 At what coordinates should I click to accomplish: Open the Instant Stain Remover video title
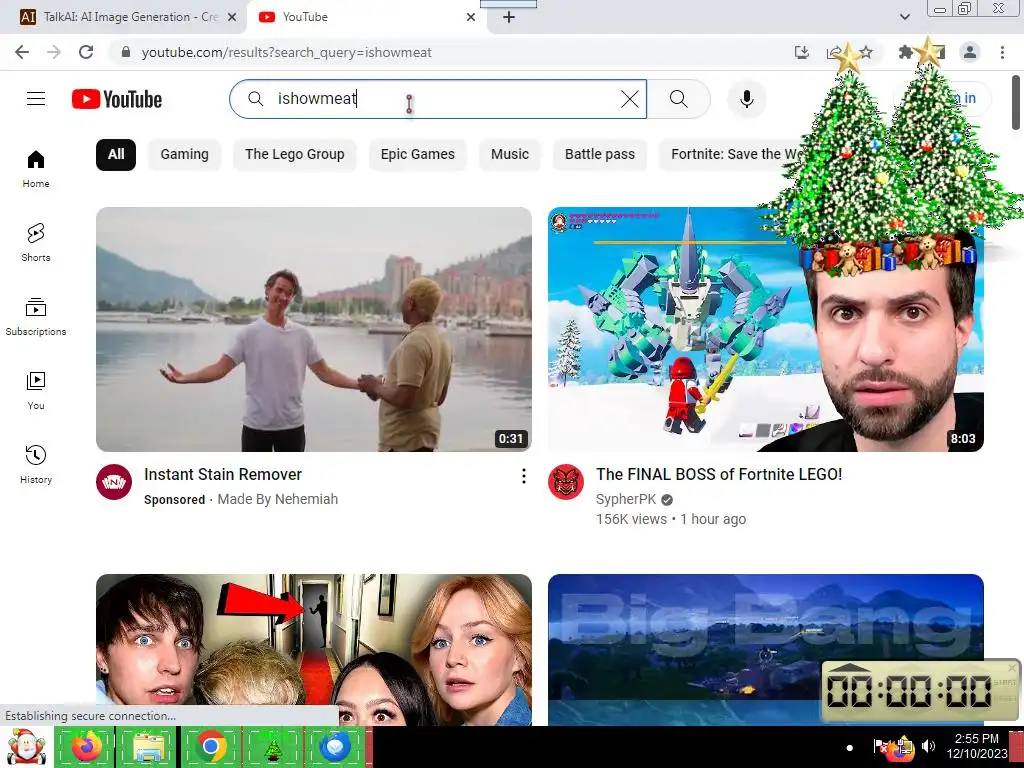[223, 475]
